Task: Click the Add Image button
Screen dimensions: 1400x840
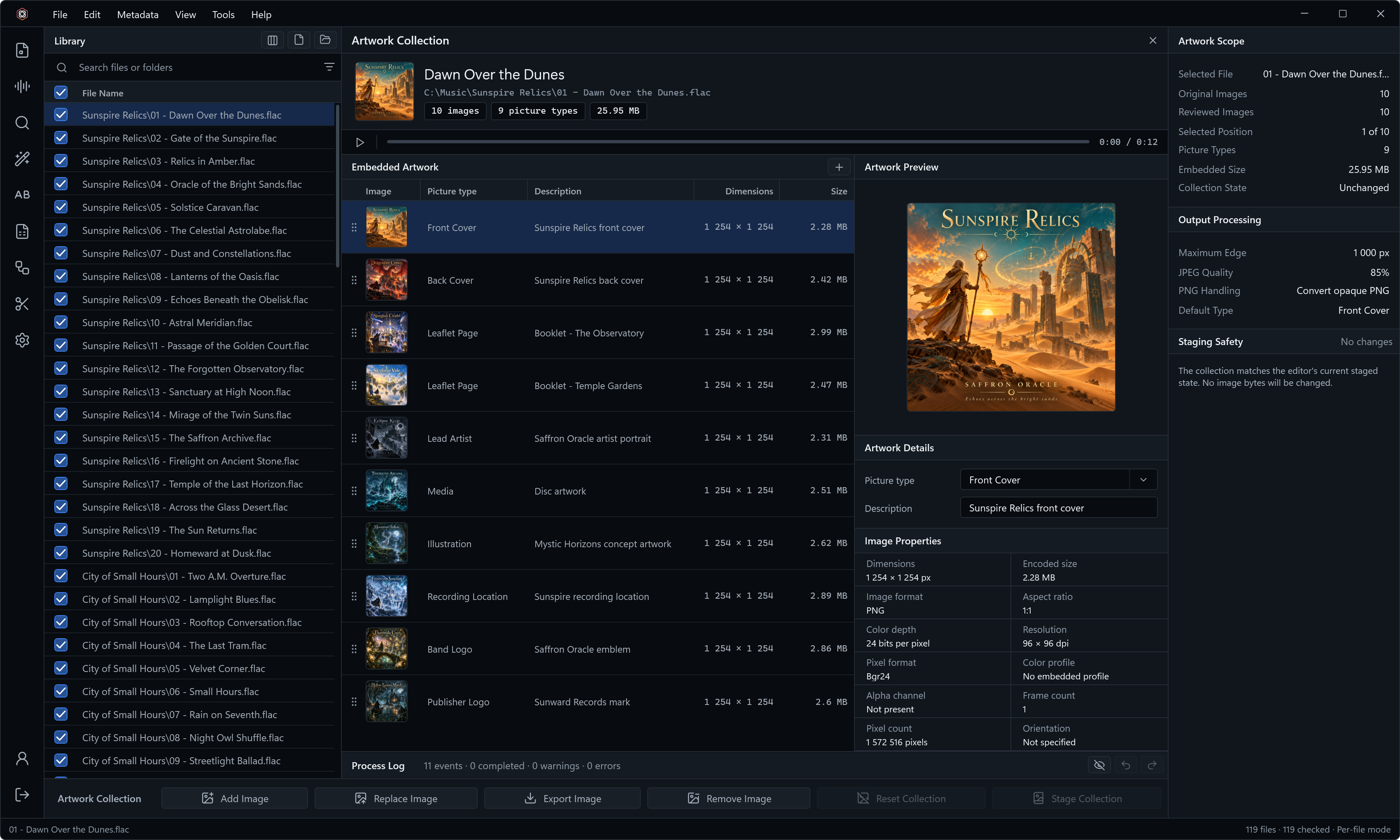Action: [x=234, y=798]
